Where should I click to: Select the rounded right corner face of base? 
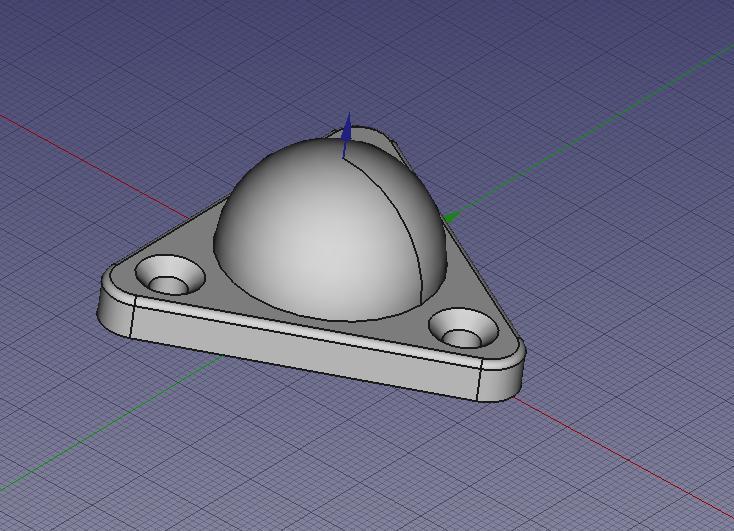pos(501,381)
